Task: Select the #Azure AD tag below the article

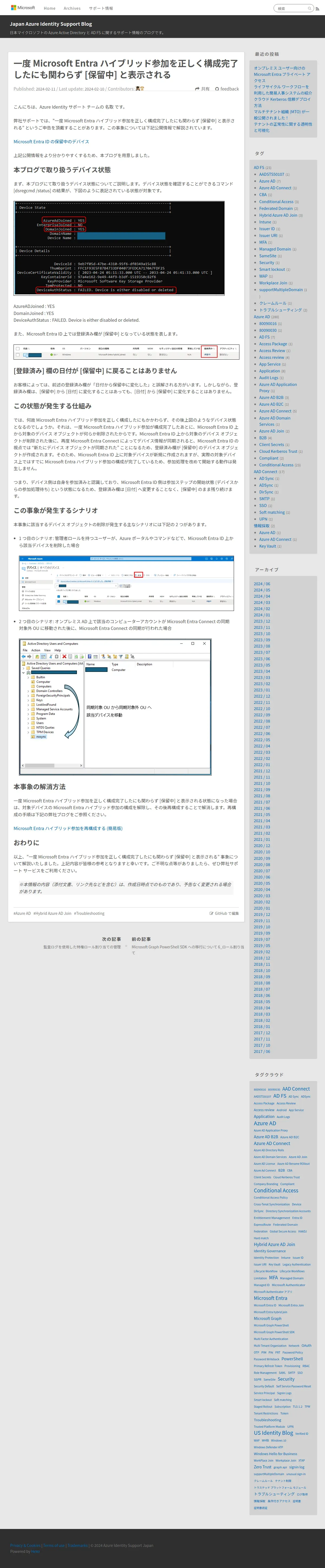Action: click(x=22, y=913)
